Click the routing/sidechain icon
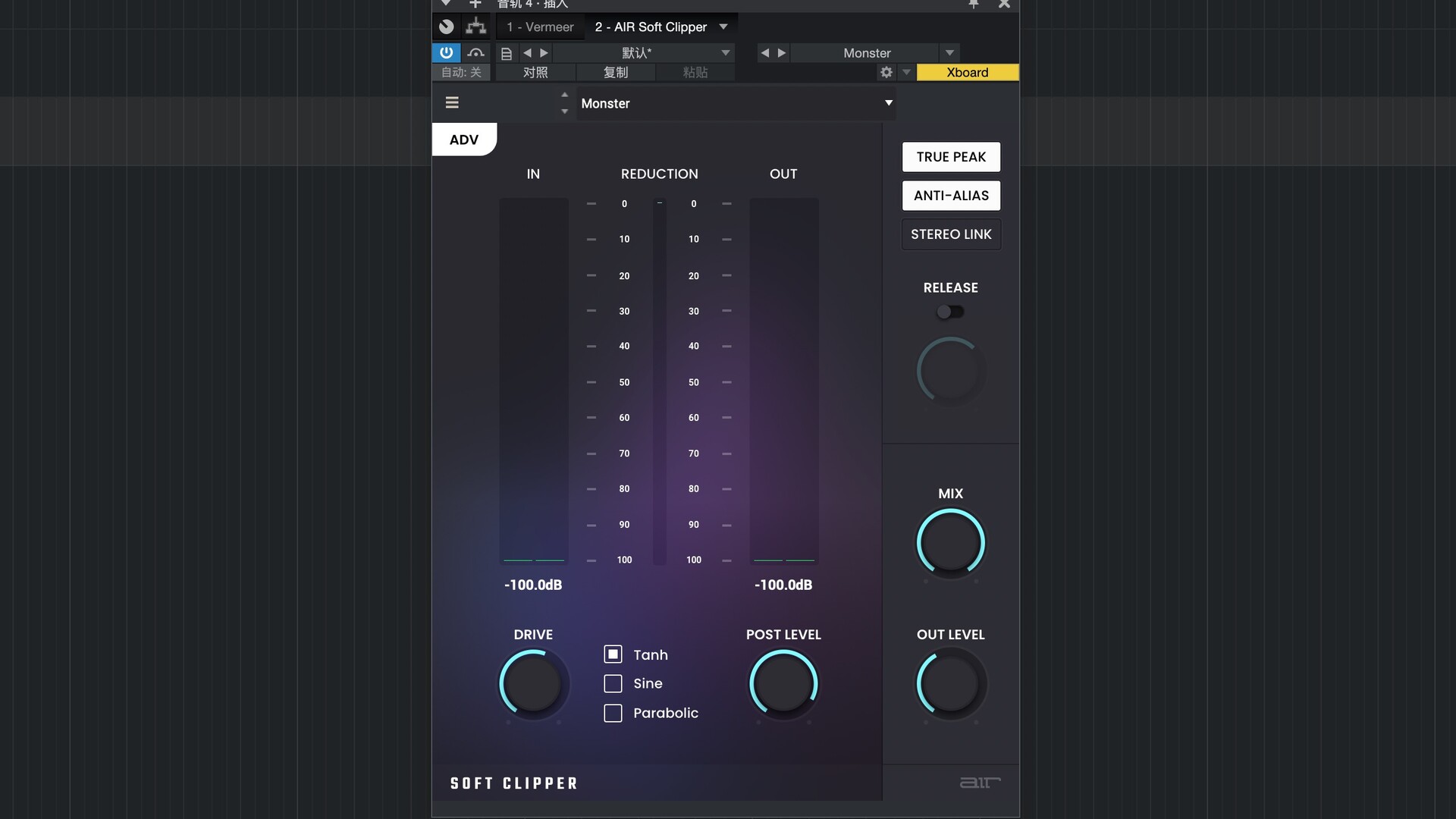This screenshot has width=1456, height=819. 475,27
